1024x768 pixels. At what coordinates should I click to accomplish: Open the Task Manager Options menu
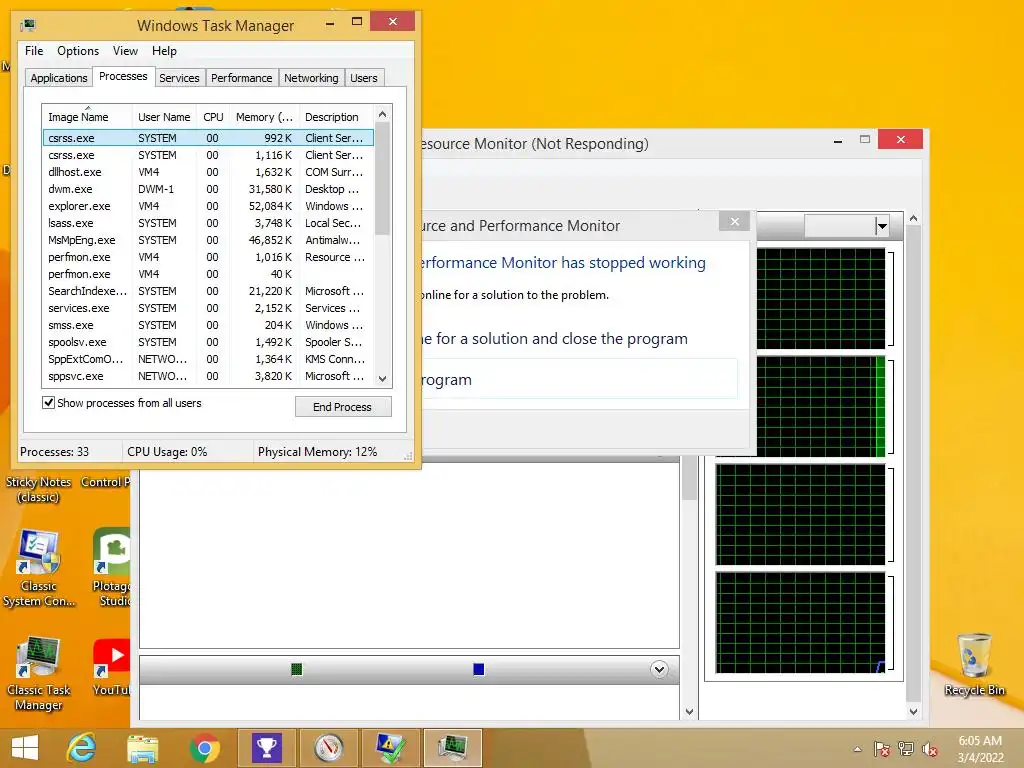pos(78,51)
